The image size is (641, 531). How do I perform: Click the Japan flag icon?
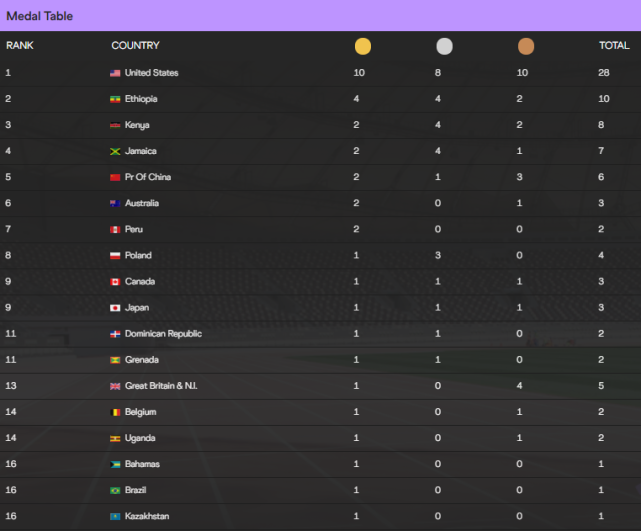click(115, 308)
